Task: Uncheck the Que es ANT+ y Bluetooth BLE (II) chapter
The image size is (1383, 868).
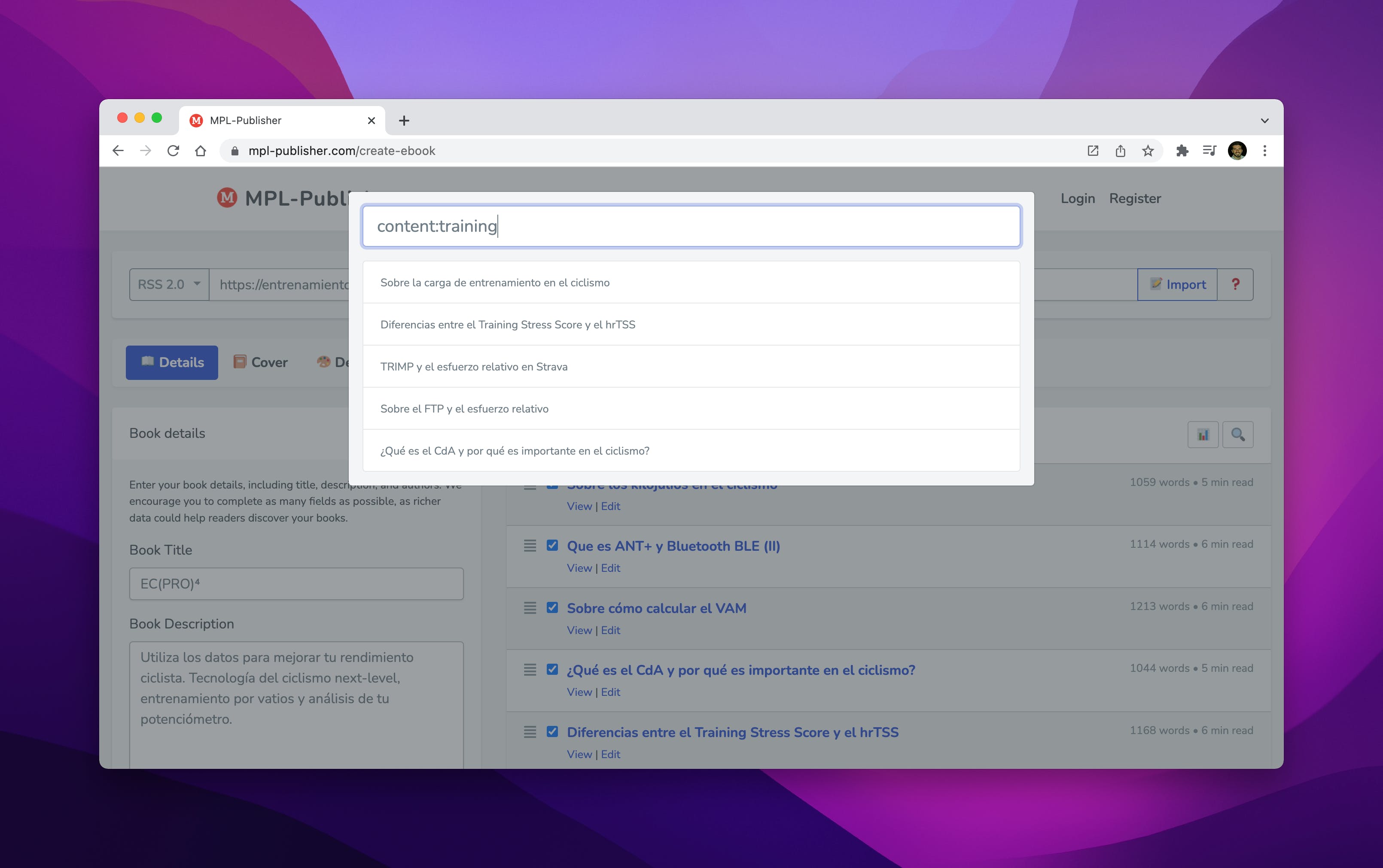Action: point(552,545)
